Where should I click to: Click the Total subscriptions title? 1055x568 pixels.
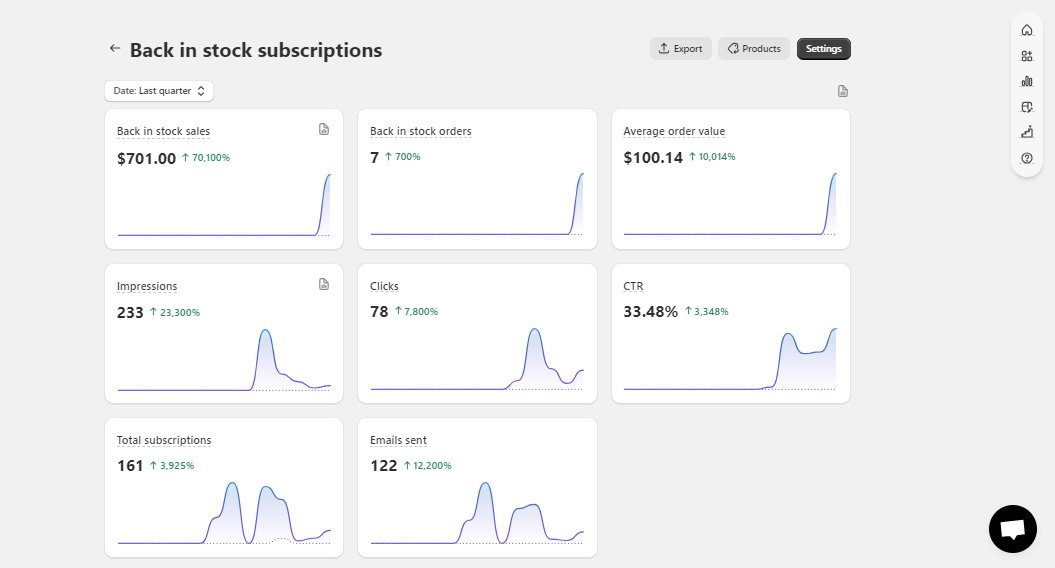tap(163, 440)
